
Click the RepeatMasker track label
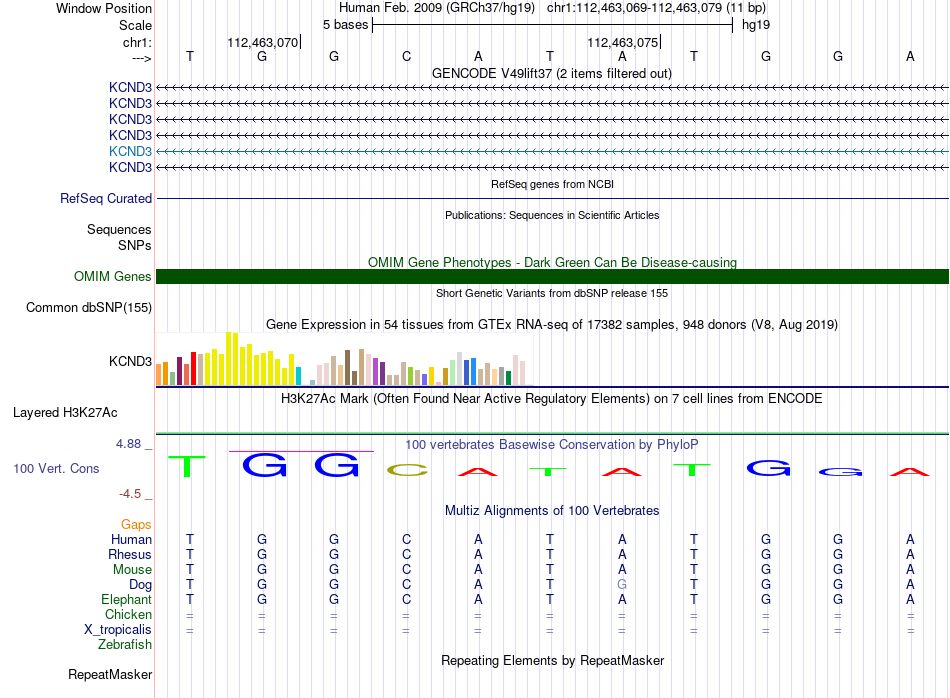(x=110, y=674)
